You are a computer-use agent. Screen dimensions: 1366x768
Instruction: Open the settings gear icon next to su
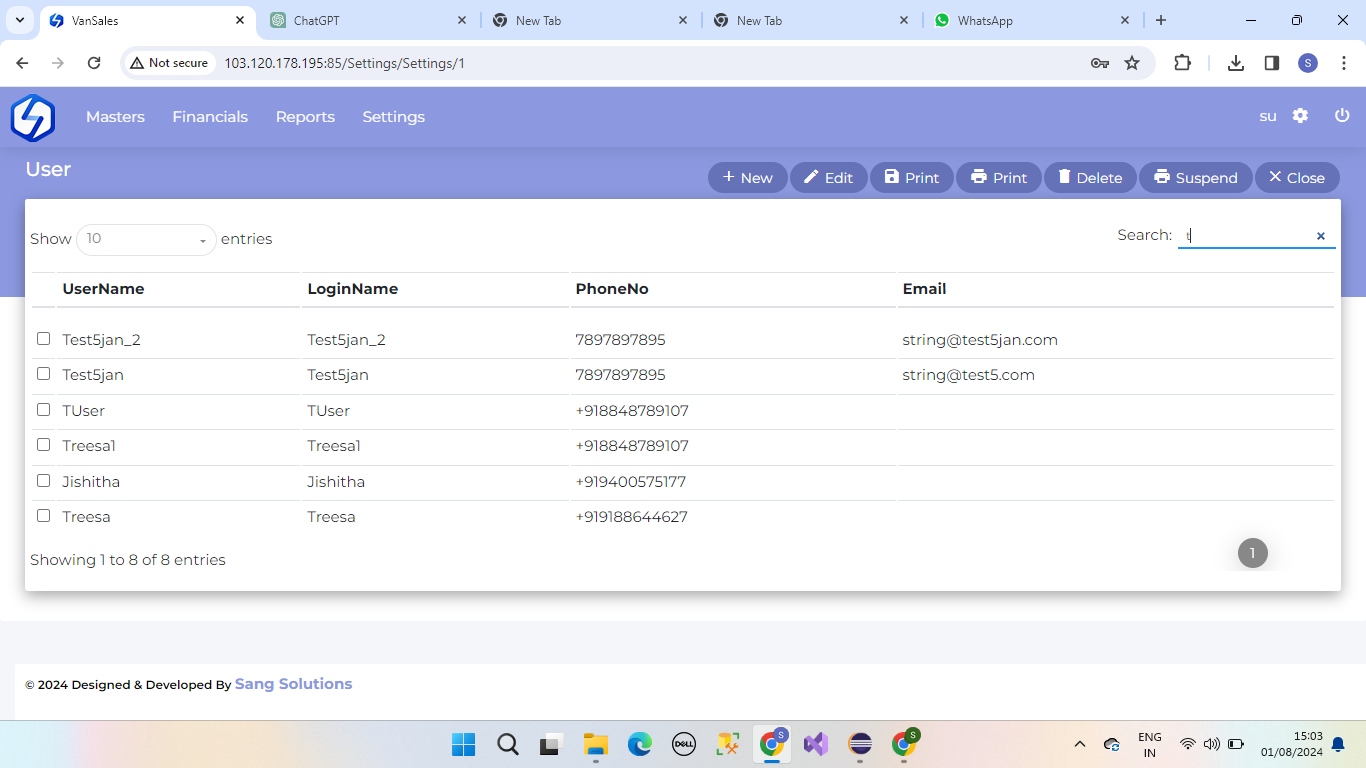point(1300,116)
